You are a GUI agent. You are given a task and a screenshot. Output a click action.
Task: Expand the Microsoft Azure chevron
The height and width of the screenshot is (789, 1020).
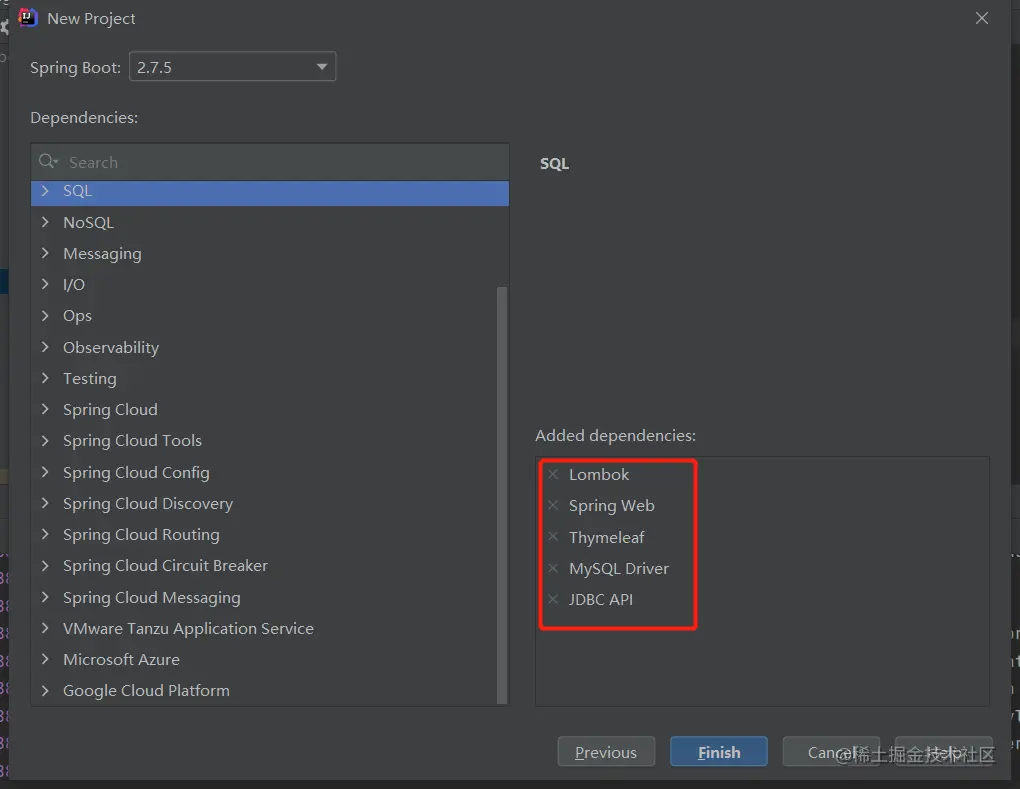click(45, 659)
